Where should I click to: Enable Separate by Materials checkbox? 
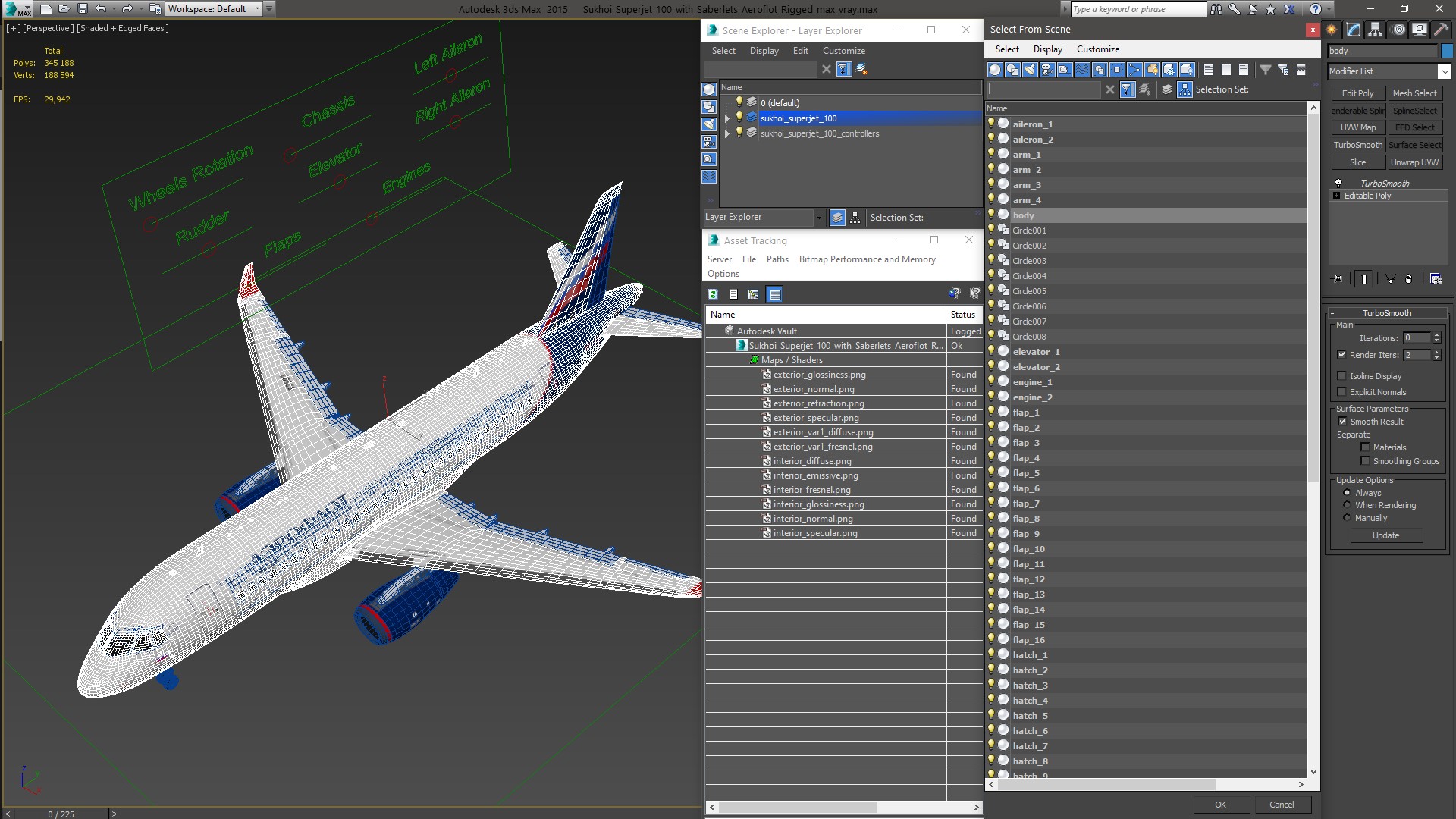click(1365, 447)
